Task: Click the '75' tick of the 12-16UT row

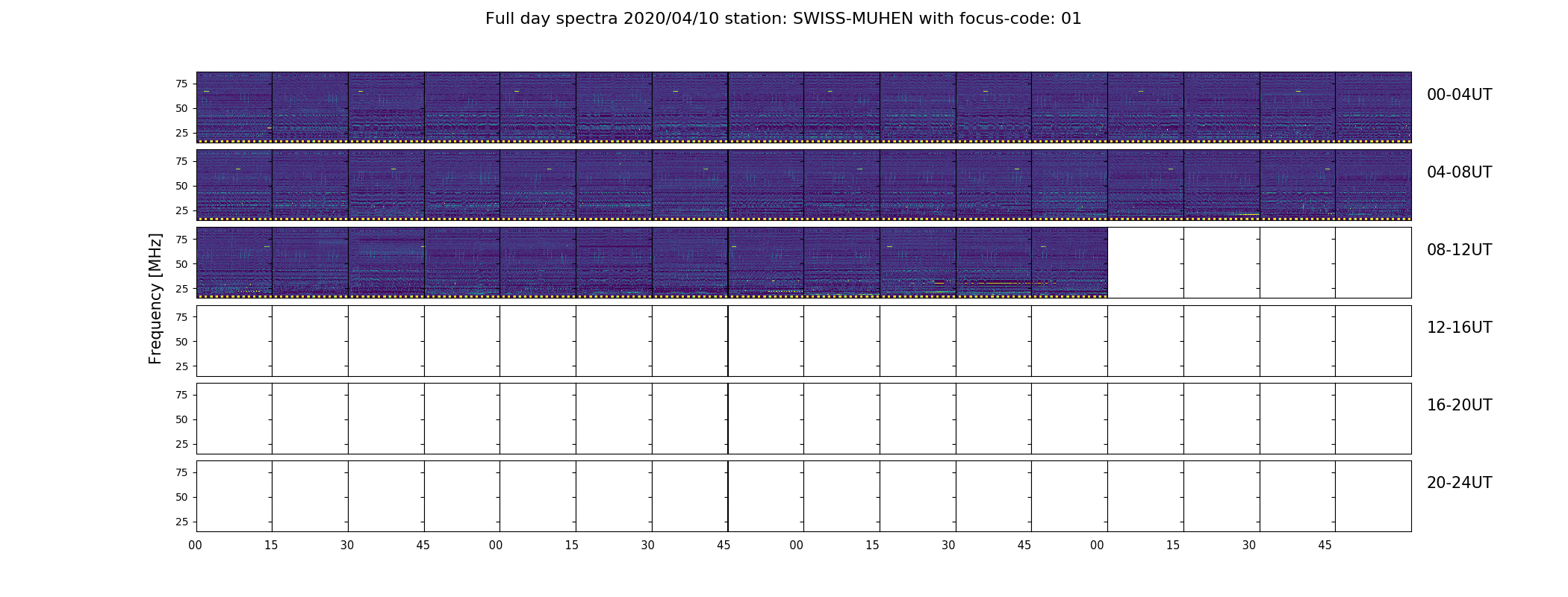Action: pyautogui.click(x=181, y=317)
